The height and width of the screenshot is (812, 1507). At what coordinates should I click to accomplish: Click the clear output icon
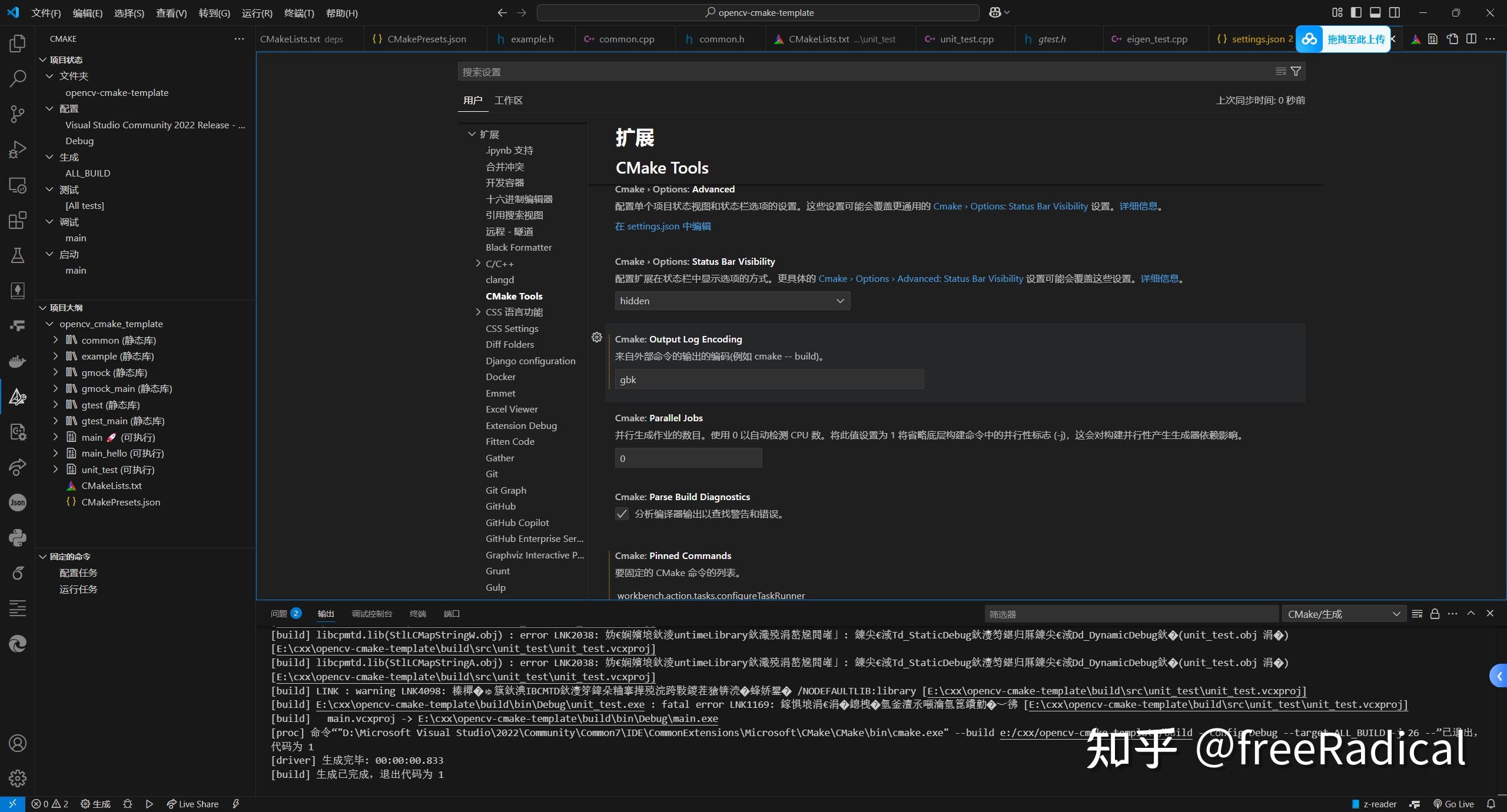[1417, 614]
